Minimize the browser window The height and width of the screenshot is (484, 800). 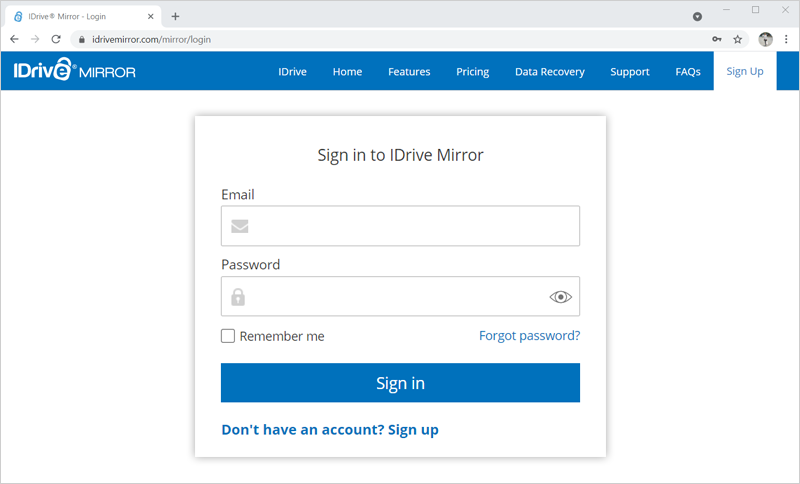click(727, 10)
